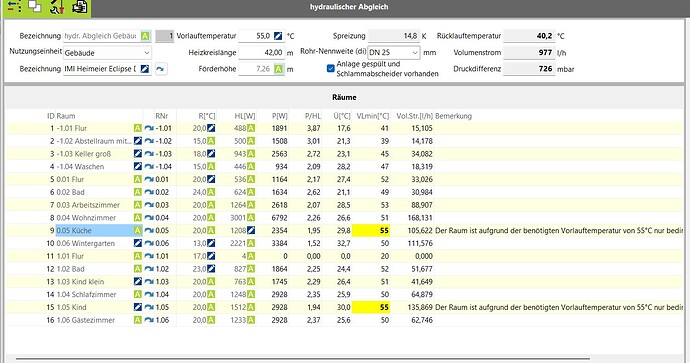The height and width of the screenshot is (363, 690).
Task: Click the Druckdifferenz value 726
Action: [x=529, y=69]
